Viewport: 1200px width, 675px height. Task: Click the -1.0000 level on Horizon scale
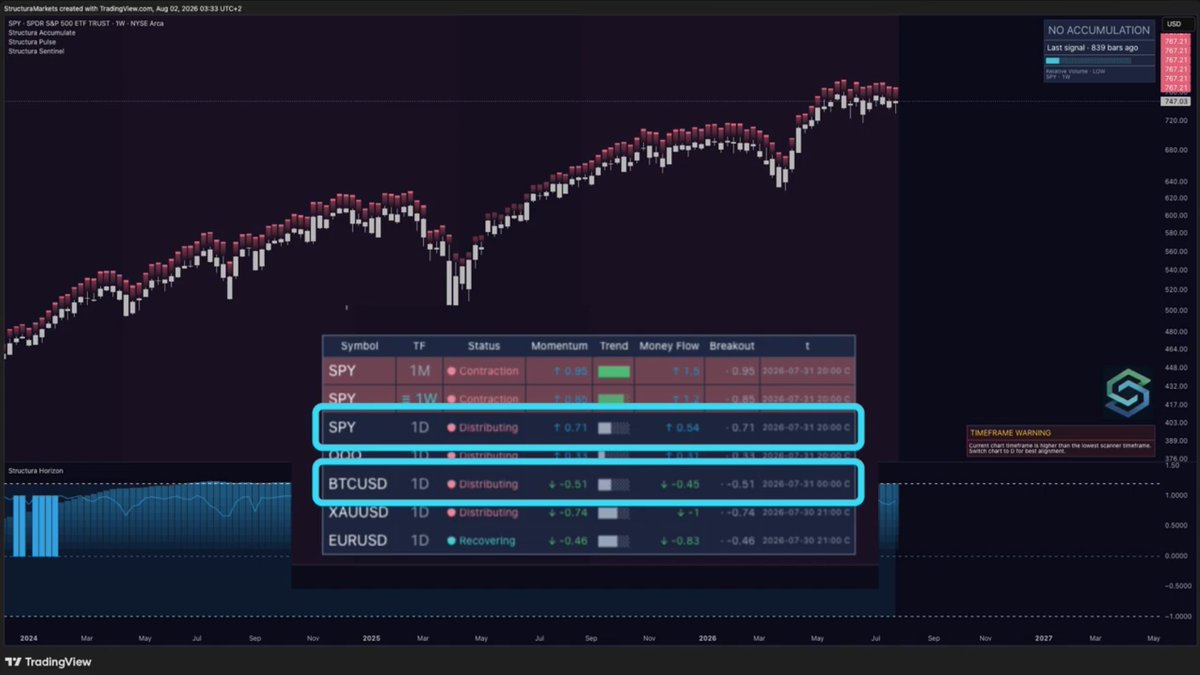[x=1175, y=616]
